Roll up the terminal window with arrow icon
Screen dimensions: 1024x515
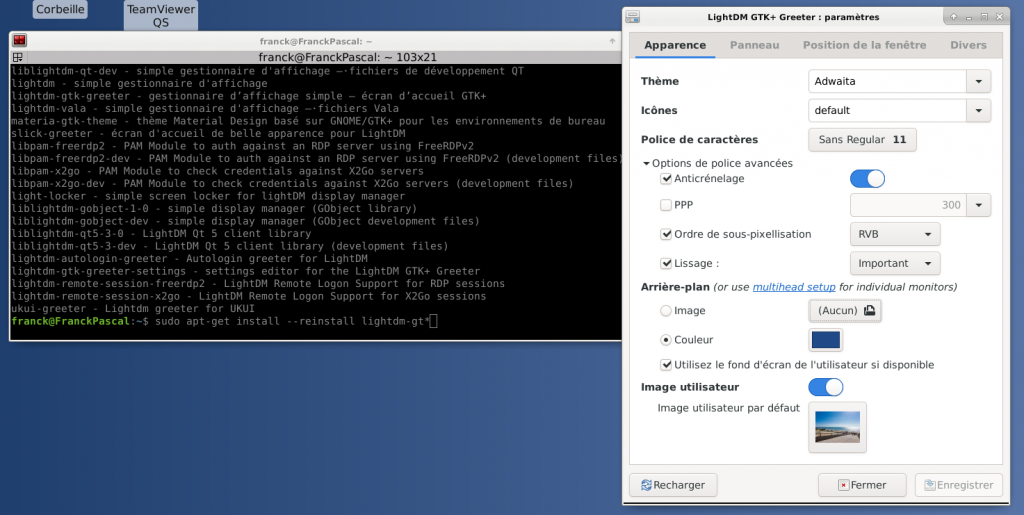[x=611, y=40]
